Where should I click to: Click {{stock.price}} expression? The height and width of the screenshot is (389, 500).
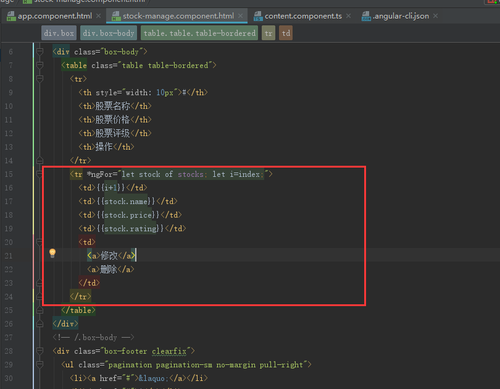tap(128, 215)
